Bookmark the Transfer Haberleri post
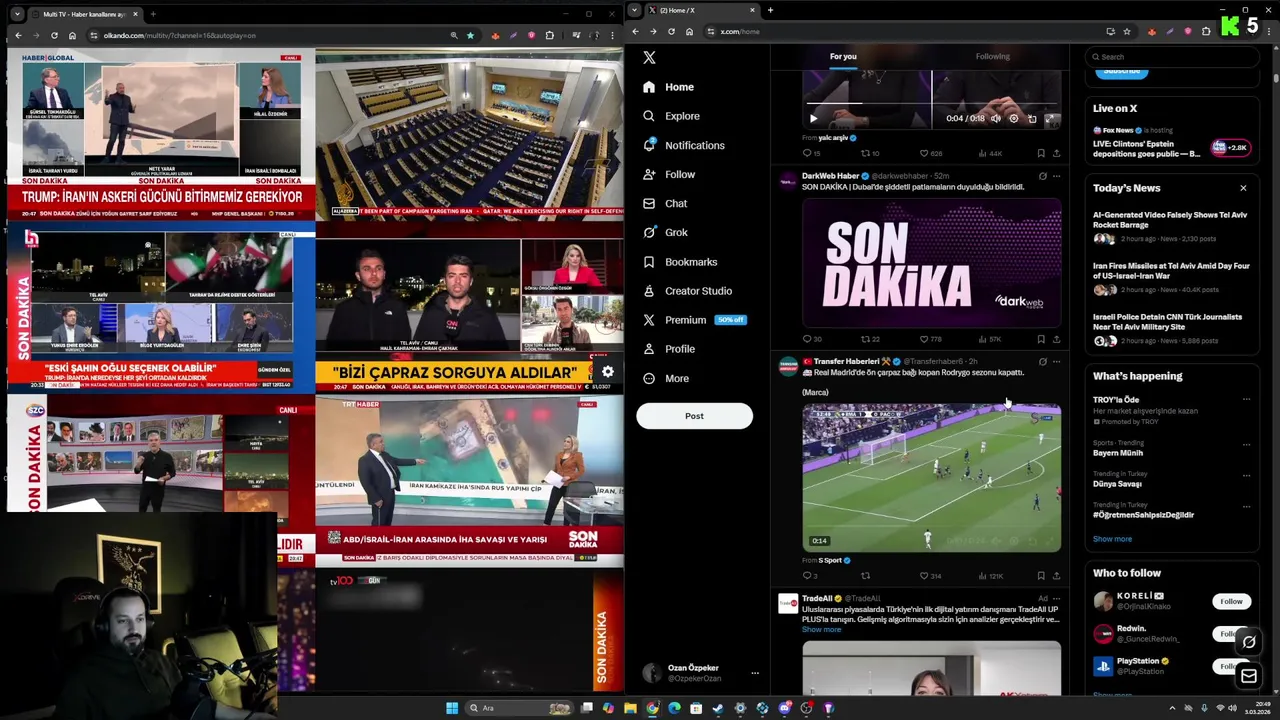The height and width of the screenshot is (720, 1280). coord(1041,576)
